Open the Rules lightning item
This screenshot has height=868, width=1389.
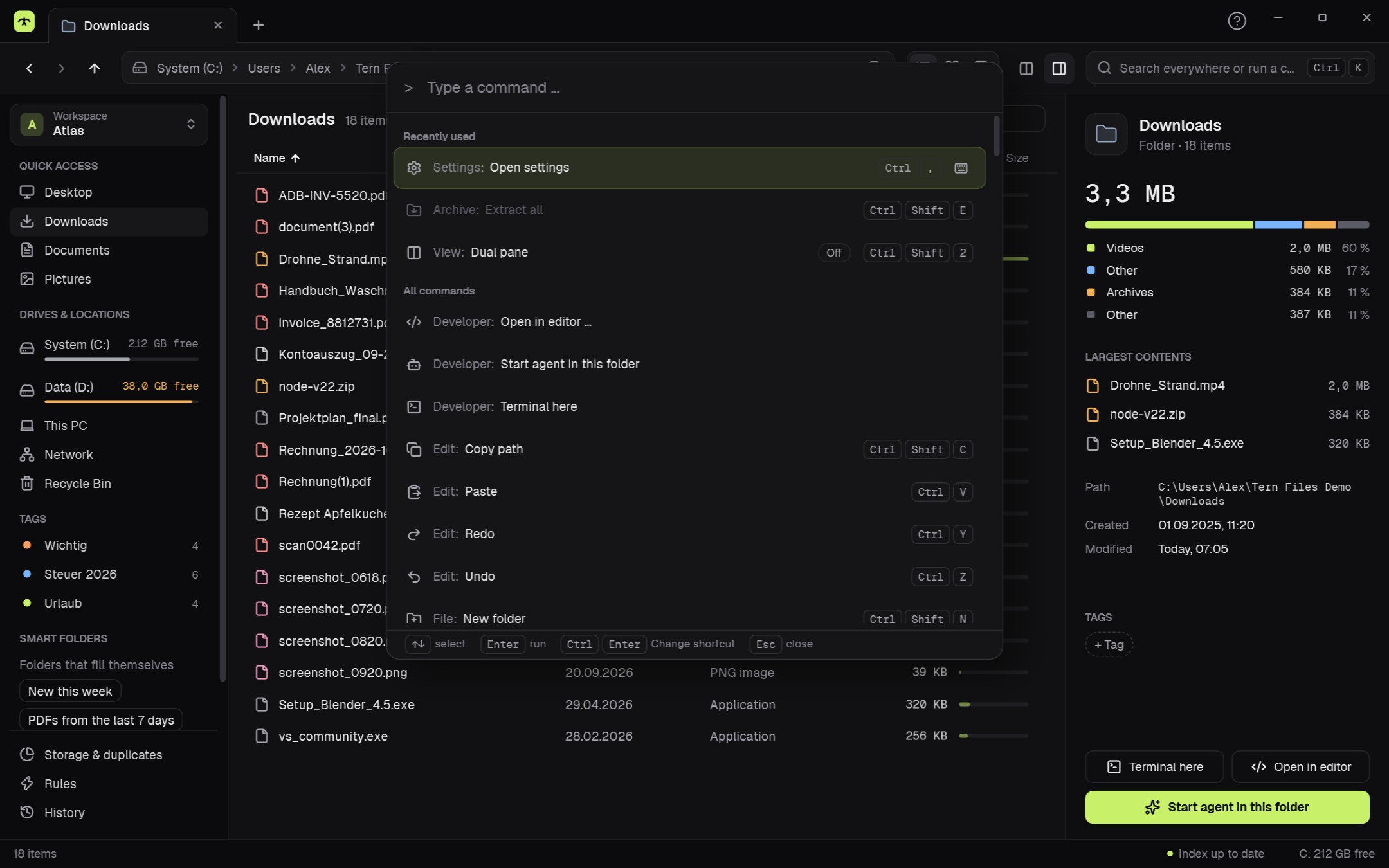[x=109, y=784]
